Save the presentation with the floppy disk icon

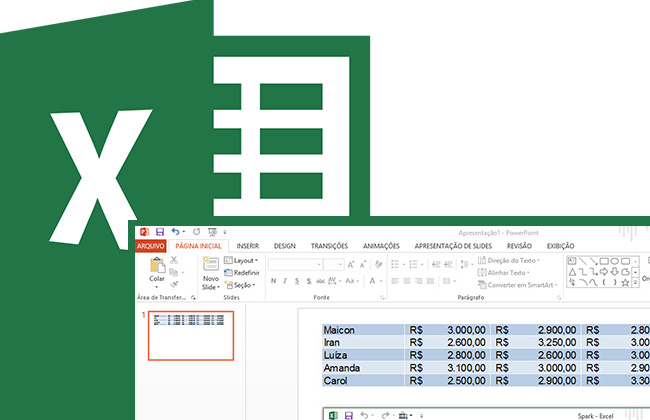pyautogui.click(x=160, y=232)
